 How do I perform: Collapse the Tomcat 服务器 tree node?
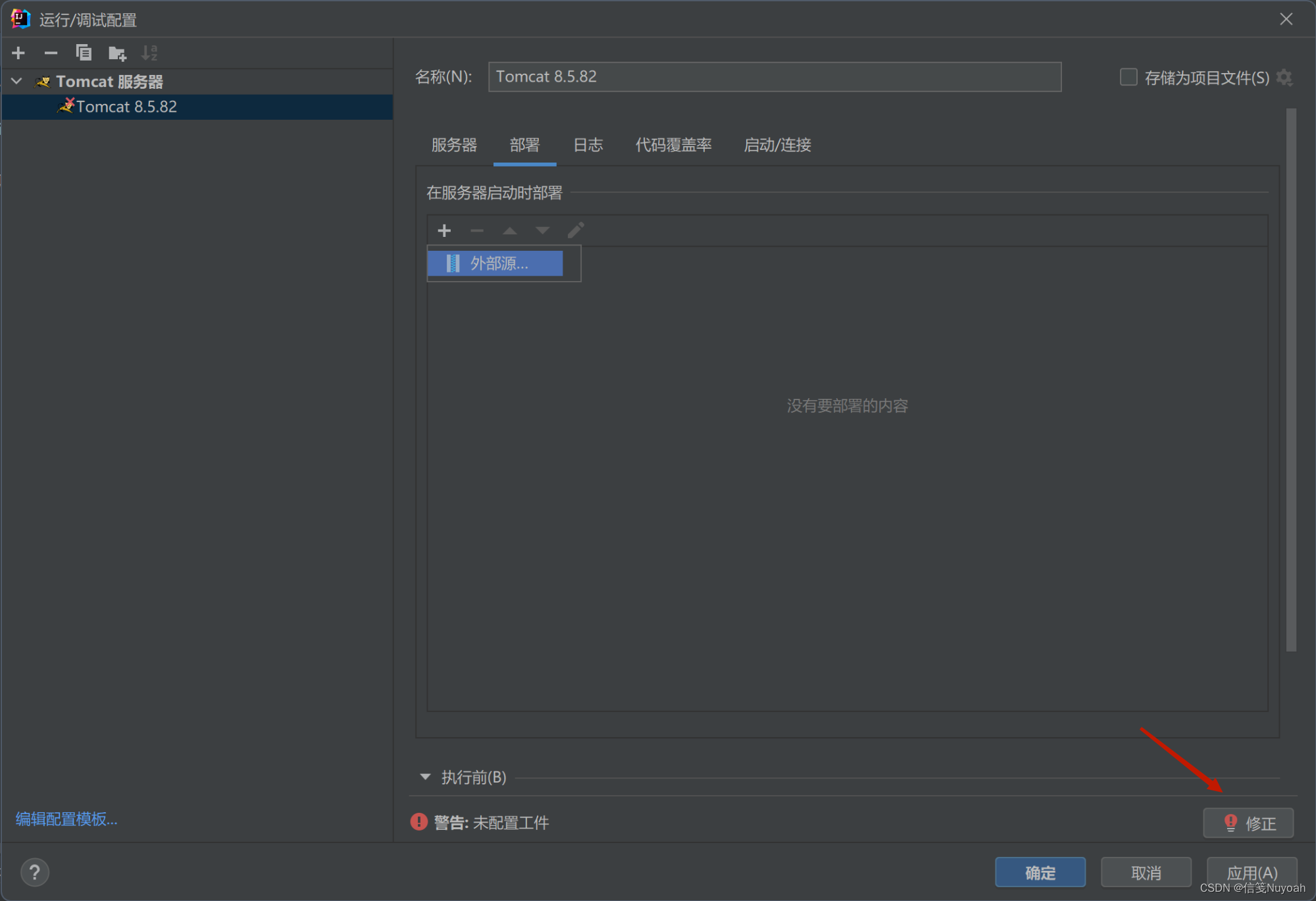(17, 81)
